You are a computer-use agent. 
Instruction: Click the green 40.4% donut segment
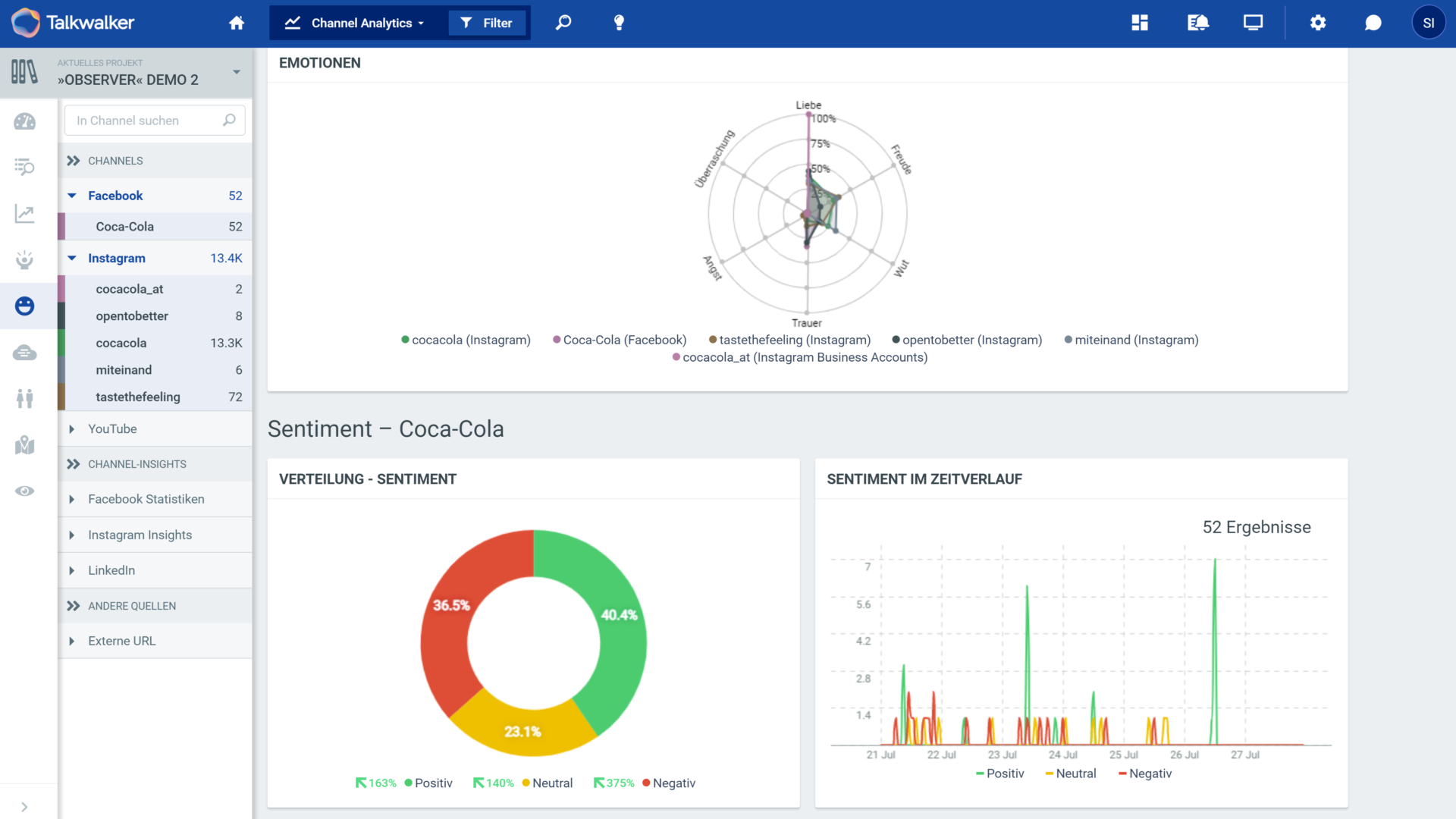[619, 615]
